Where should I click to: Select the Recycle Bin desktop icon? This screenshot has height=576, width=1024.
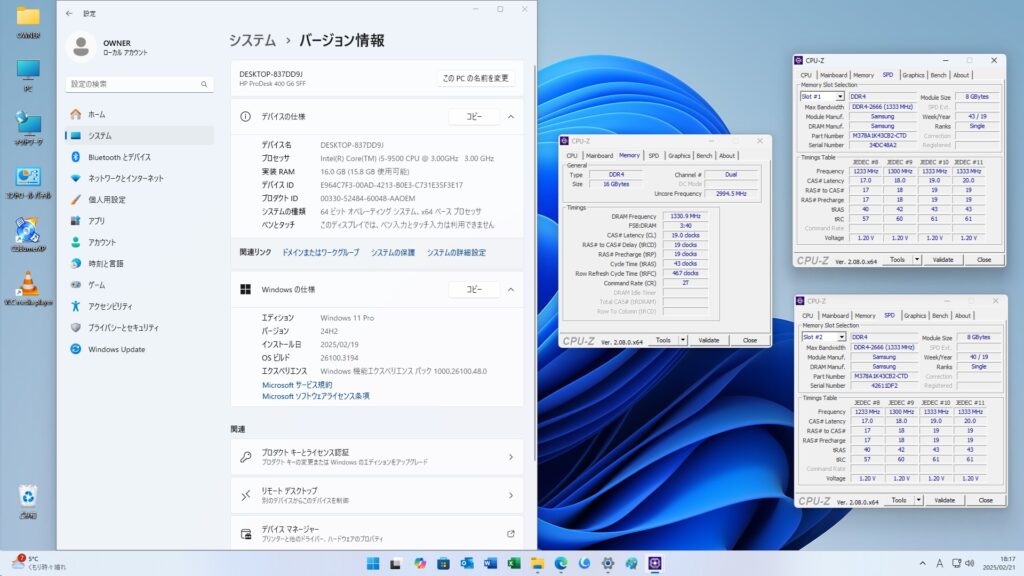pos(27,497)
